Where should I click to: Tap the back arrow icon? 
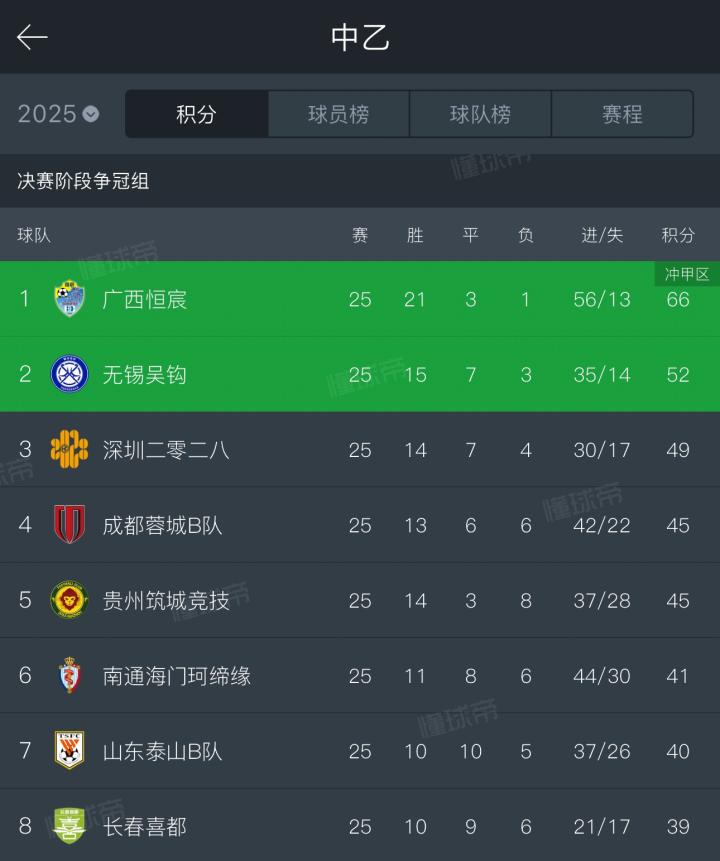pyautogui.click(x=32, y=38)
